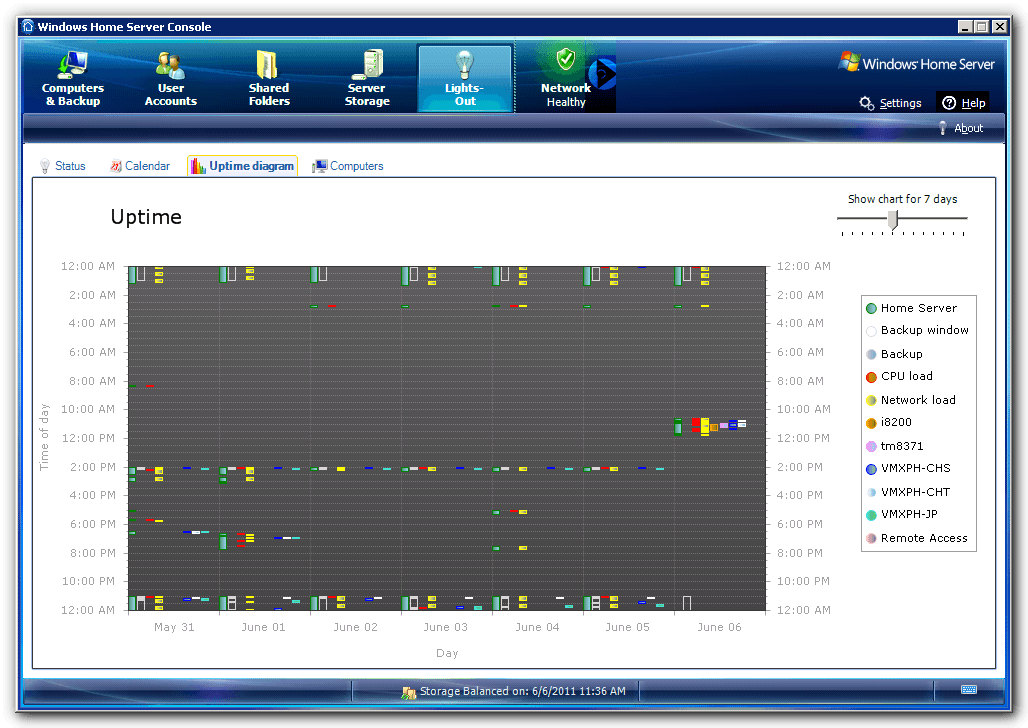The image size is (1028, 728).
Task: Minimize the Windows Home Server Console window
Action: click(965, 27)
